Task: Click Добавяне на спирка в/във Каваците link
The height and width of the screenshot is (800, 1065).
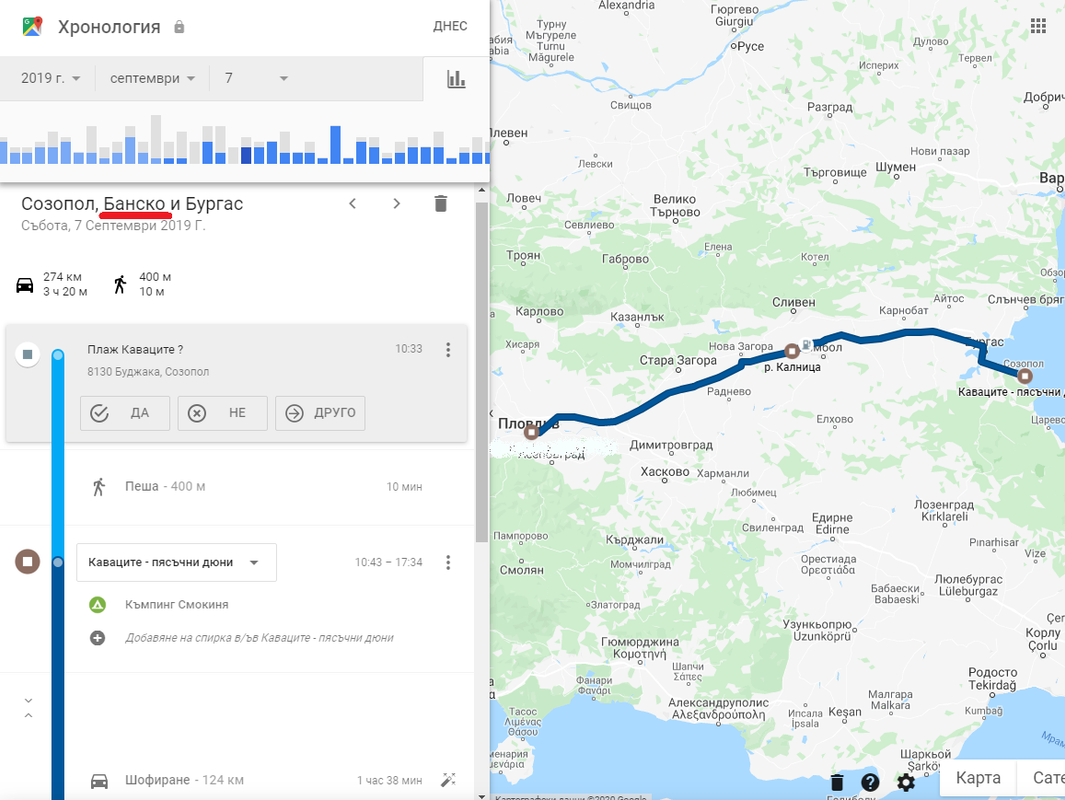Action: click(259, 638)
